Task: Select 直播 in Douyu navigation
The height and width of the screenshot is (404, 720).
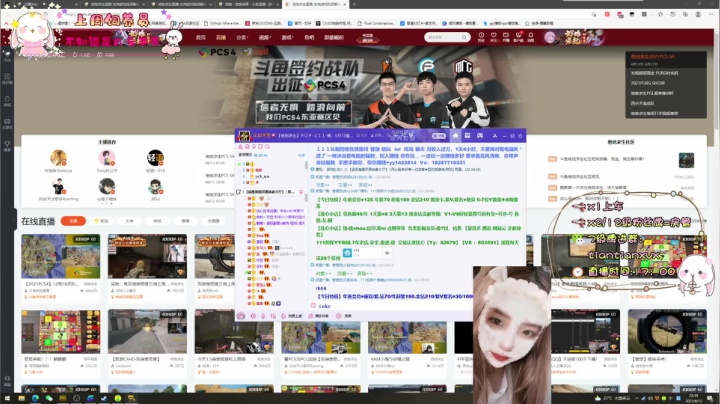Action: 221,37
